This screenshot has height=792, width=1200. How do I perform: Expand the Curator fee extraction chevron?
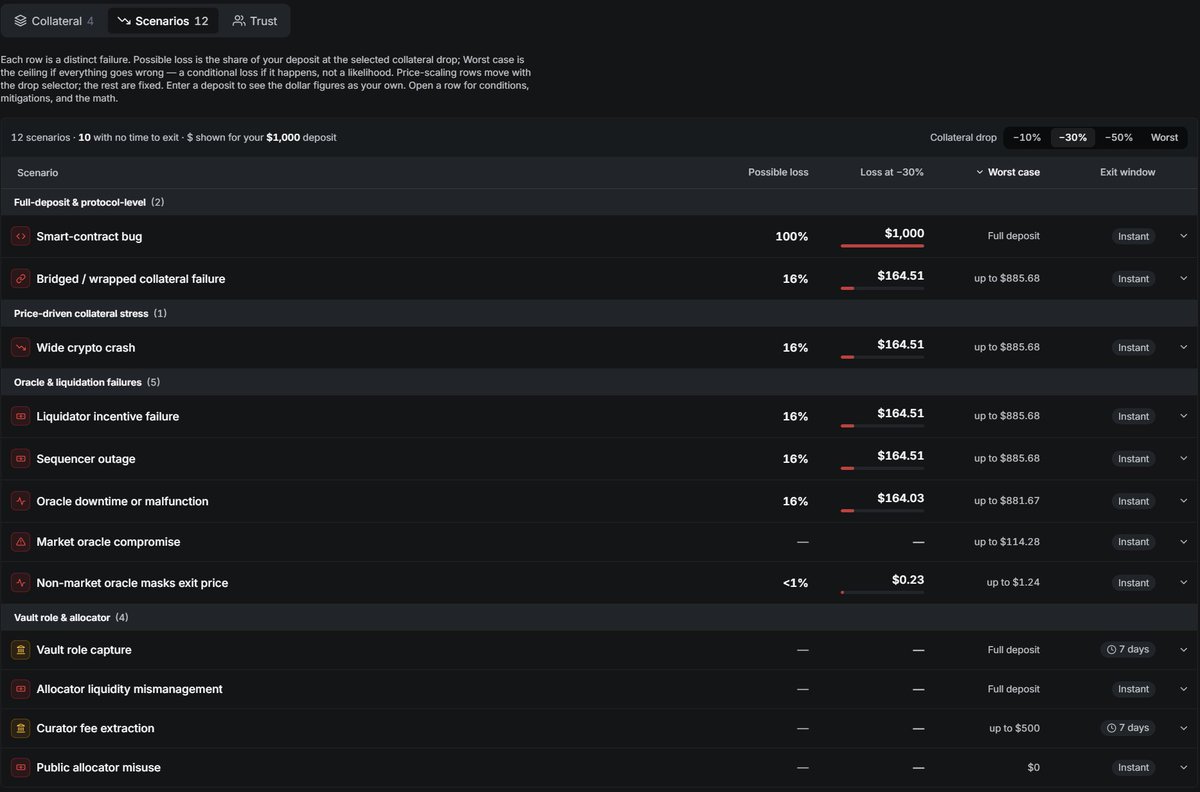tap(1183, 728)
